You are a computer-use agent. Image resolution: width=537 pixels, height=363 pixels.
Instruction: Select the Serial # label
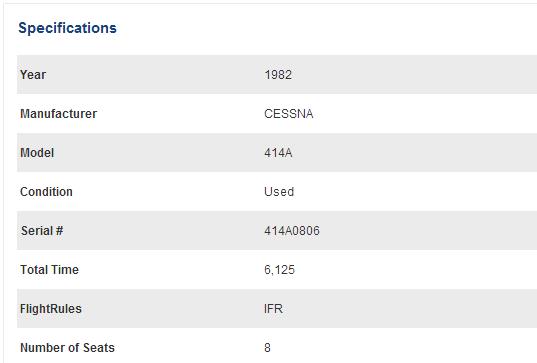(42, 231)
